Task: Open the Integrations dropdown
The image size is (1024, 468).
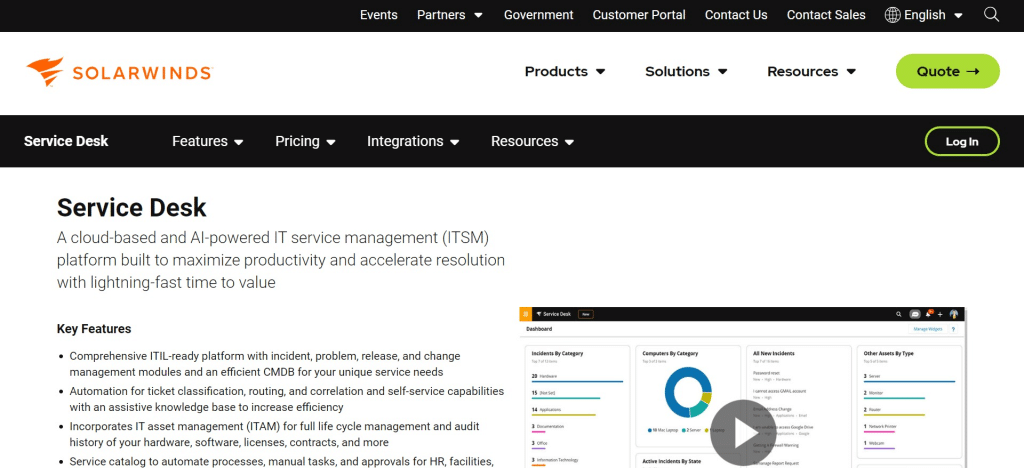Action: [413, 142]
